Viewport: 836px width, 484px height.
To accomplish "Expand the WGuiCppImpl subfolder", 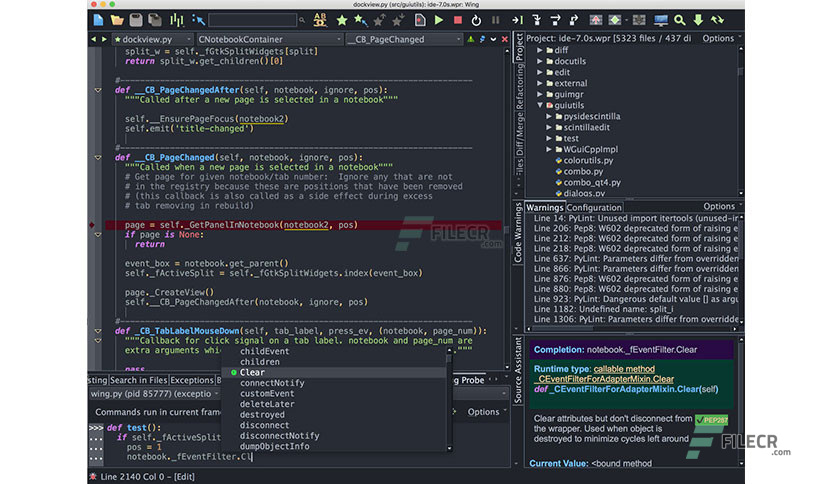I will 548,149.
